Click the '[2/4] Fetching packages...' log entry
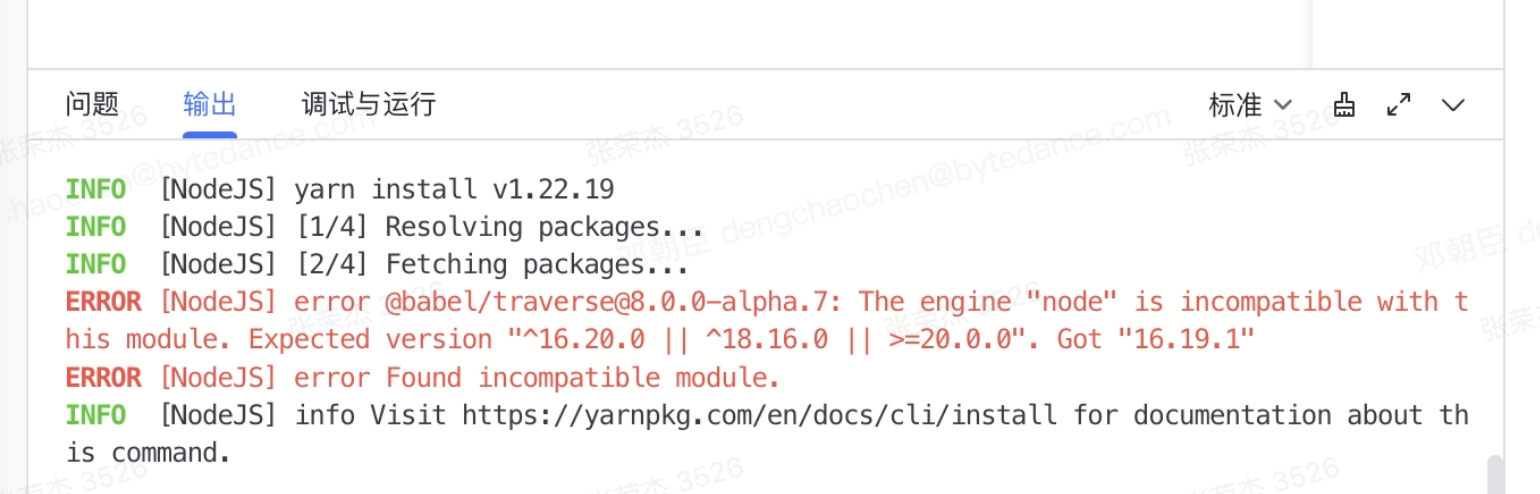The height and width of the screenshot is (494, 1540). (492, 265)
